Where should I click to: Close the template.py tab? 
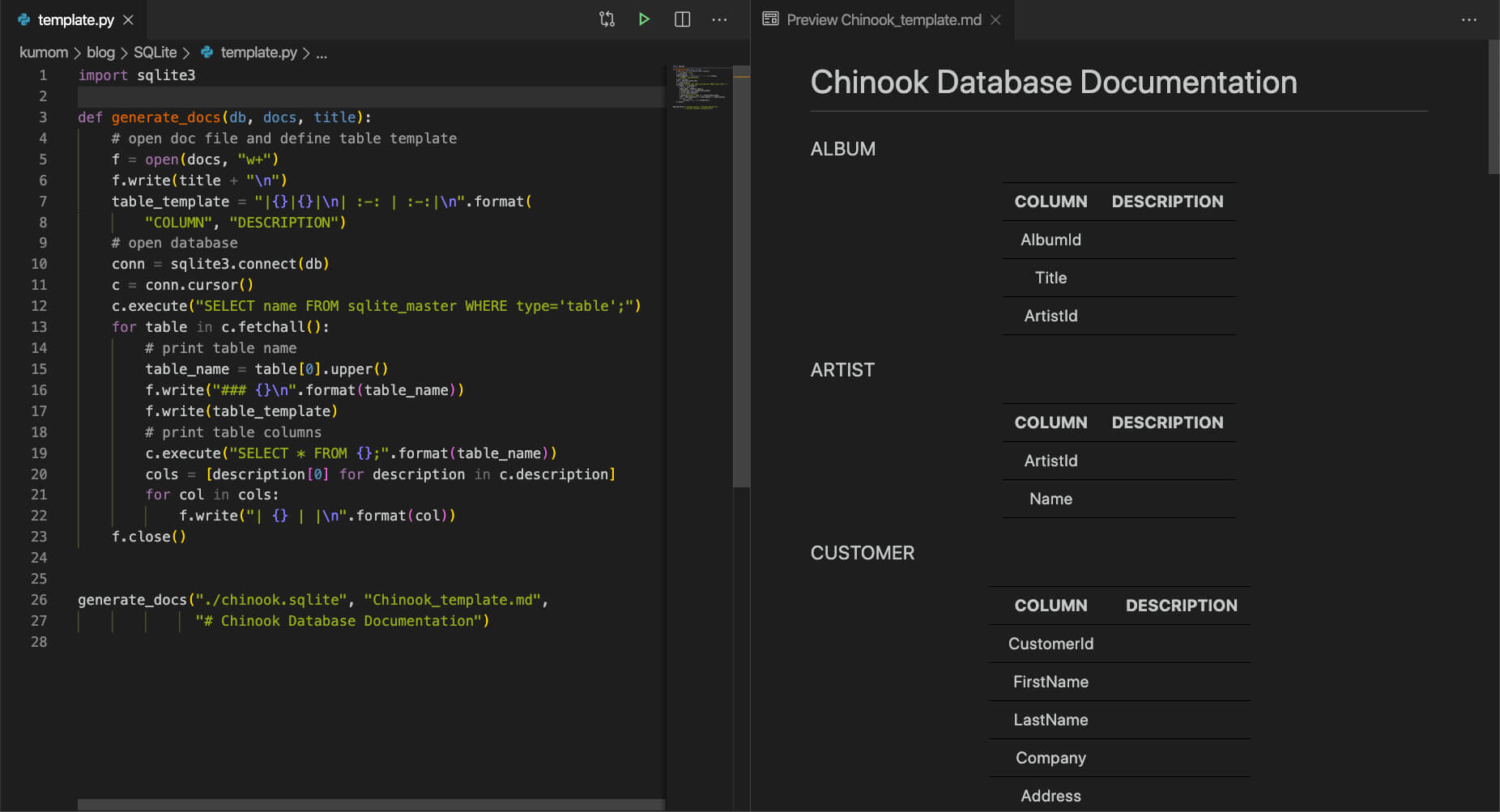coord(128,19)
